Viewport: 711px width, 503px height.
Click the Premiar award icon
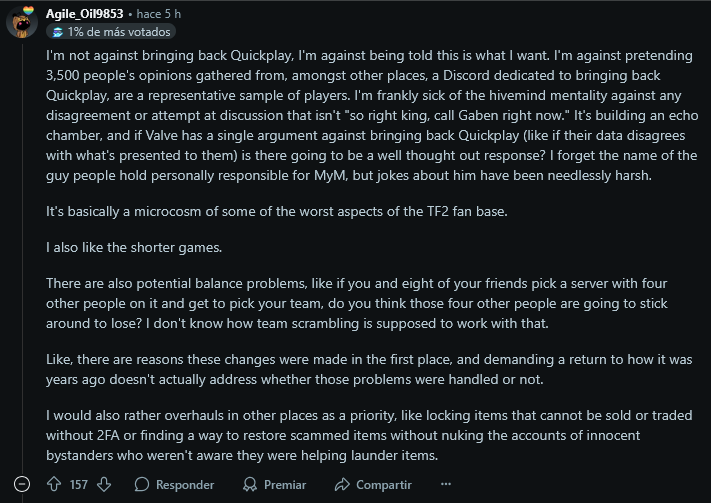coord(250,484)
